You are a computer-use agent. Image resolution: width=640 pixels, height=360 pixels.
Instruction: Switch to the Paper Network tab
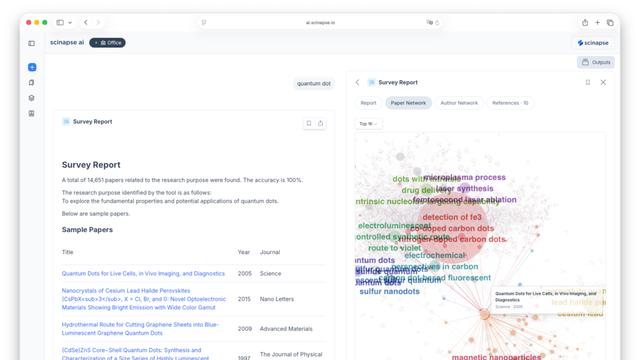tap(408, 103)
